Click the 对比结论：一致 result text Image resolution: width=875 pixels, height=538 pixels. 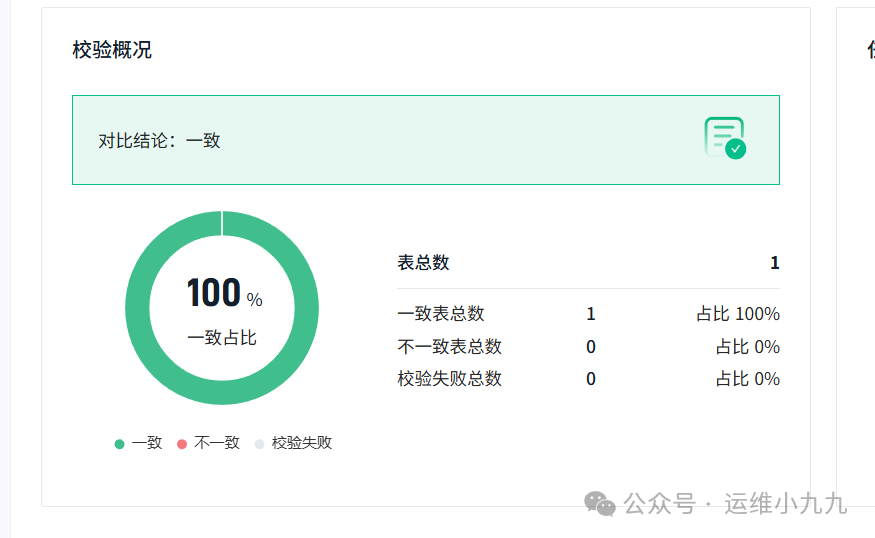159,141
